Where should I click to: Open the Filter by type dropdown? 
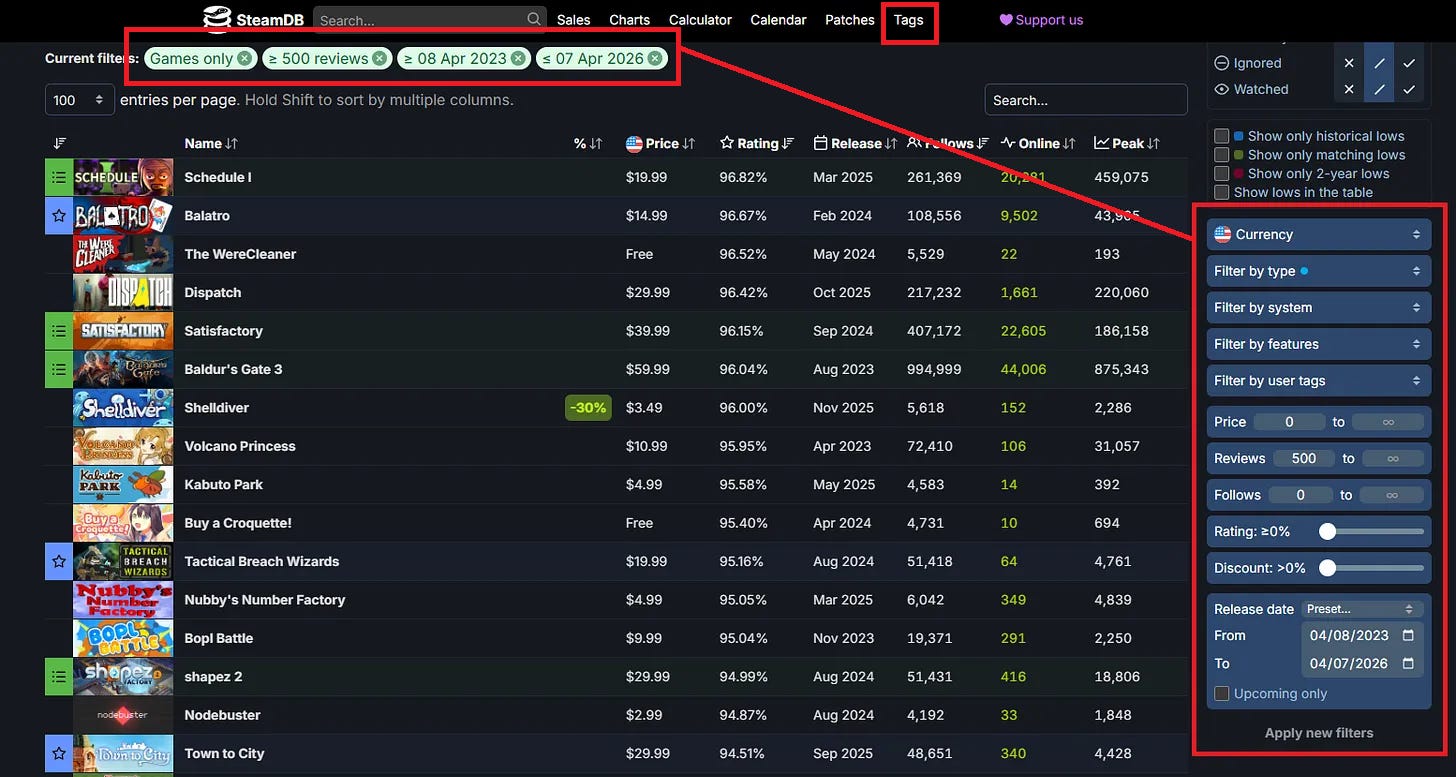click(x=1319, y=271)
